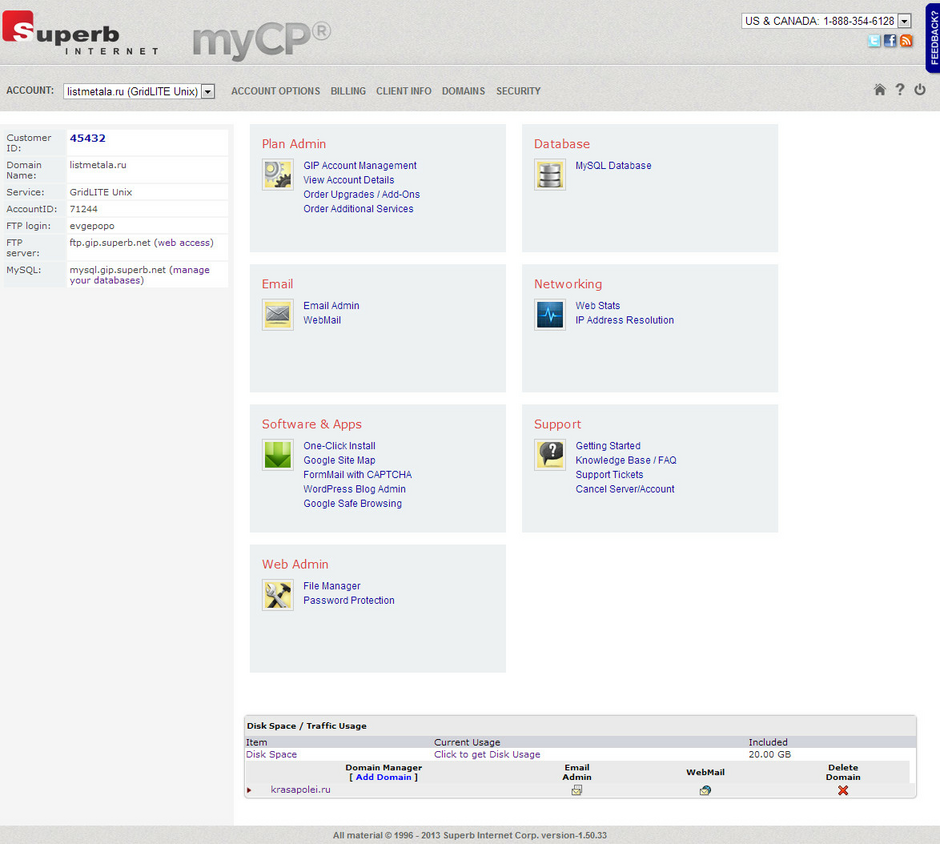Screen dimensions: 940x844
Task: Click Google Safe Browsing link
Action: click(352, 504)
